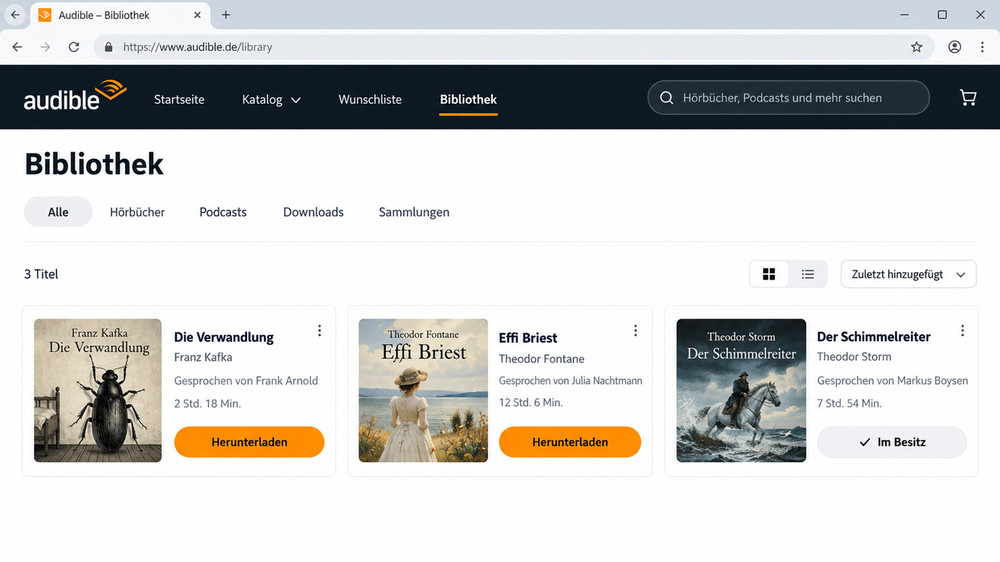Bookmark this page with the star icon
Screen dimensions: 1000x562
[916, 47]
